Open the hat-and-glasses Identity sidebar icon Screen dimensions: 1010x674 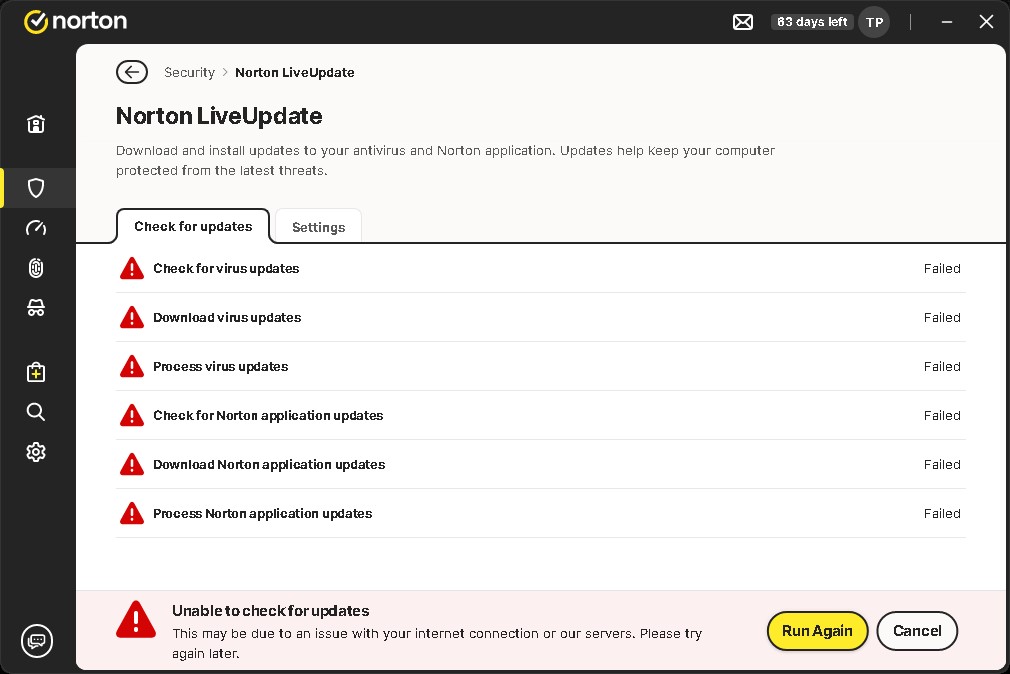pos(36,308)
